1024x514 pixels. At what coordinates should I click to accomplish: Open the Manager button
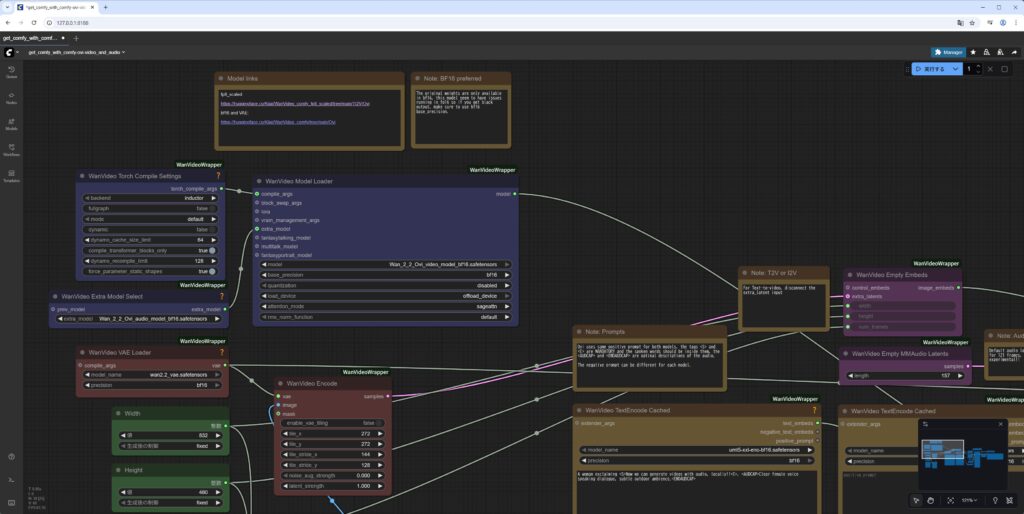tap(947, 52)
